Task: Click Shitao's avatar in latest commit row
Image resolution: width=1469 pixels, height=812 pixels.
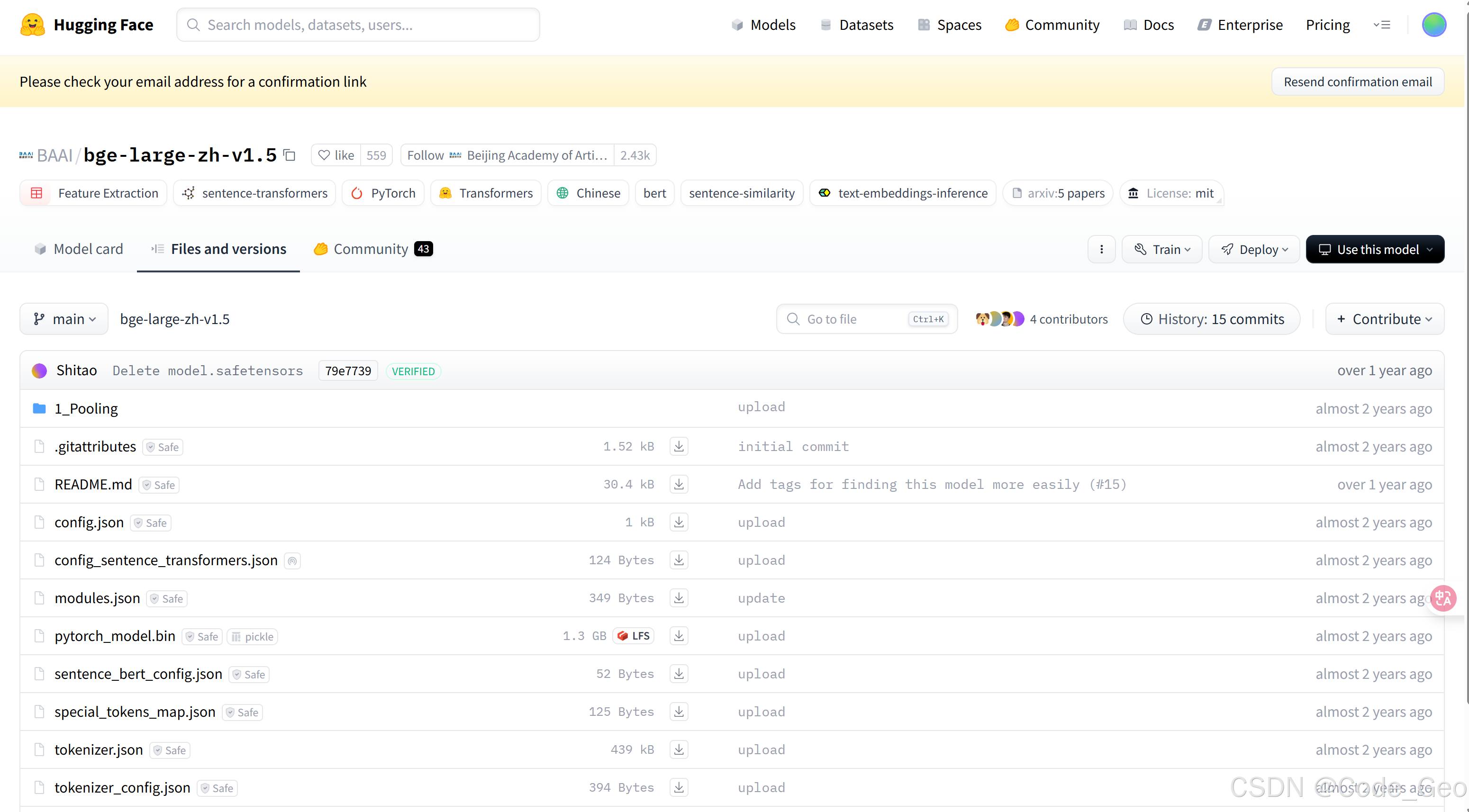Action: tap(39, 370)
